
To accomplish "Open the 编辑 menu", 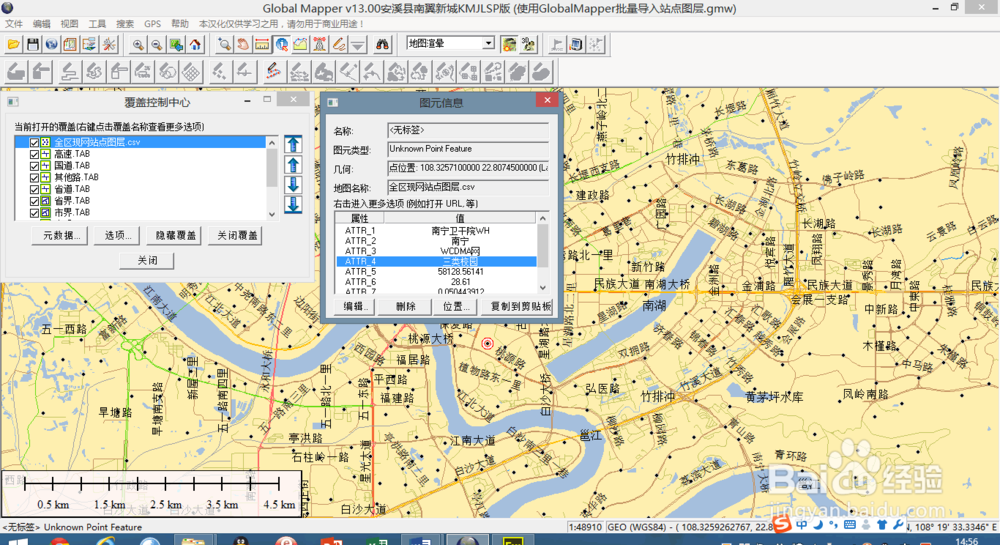I will coord(41,24).
